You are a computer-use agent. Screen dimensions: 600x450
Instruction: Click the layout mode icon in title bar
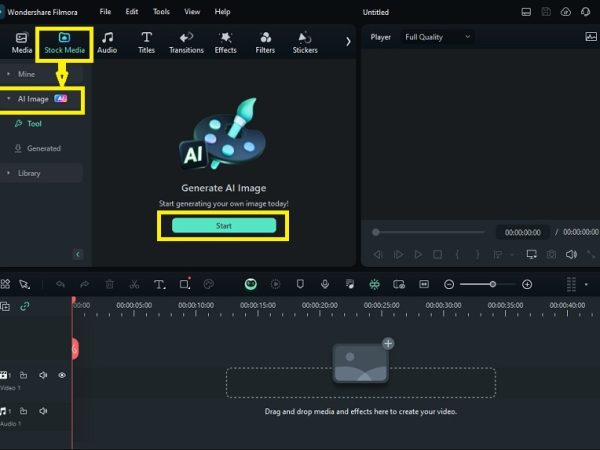[526, 12]
